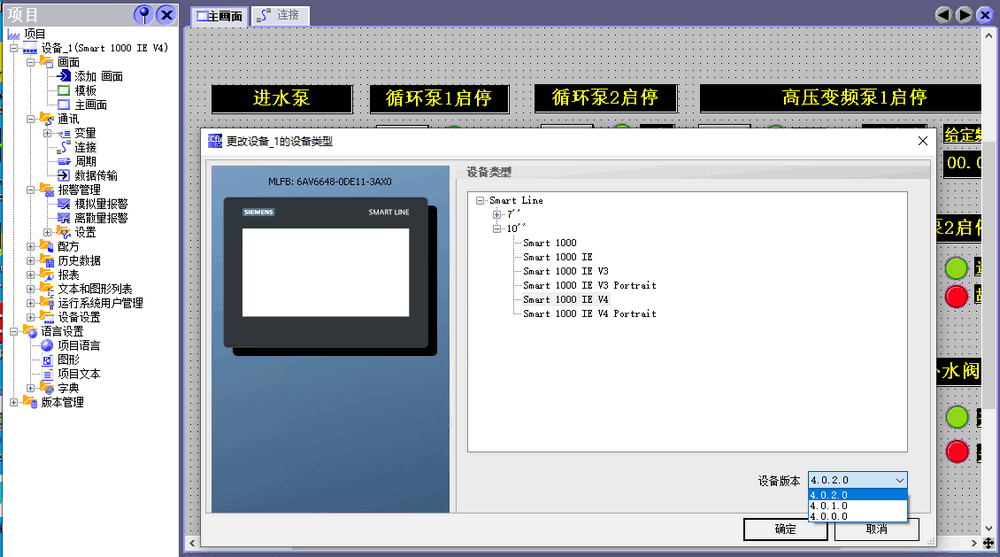Collapse the Smart Line root node
This screenshot has height=557, width=1000.
tap(480, 200)
